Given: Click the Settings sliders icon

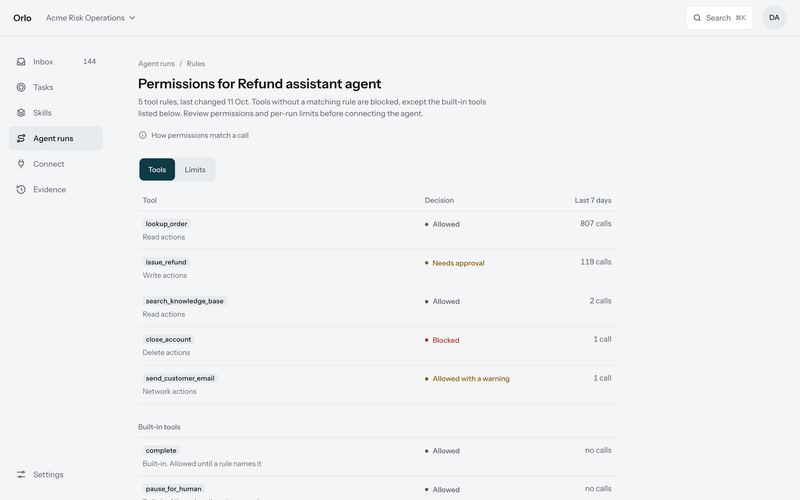Looking at the screenshot, I should 21,474.
